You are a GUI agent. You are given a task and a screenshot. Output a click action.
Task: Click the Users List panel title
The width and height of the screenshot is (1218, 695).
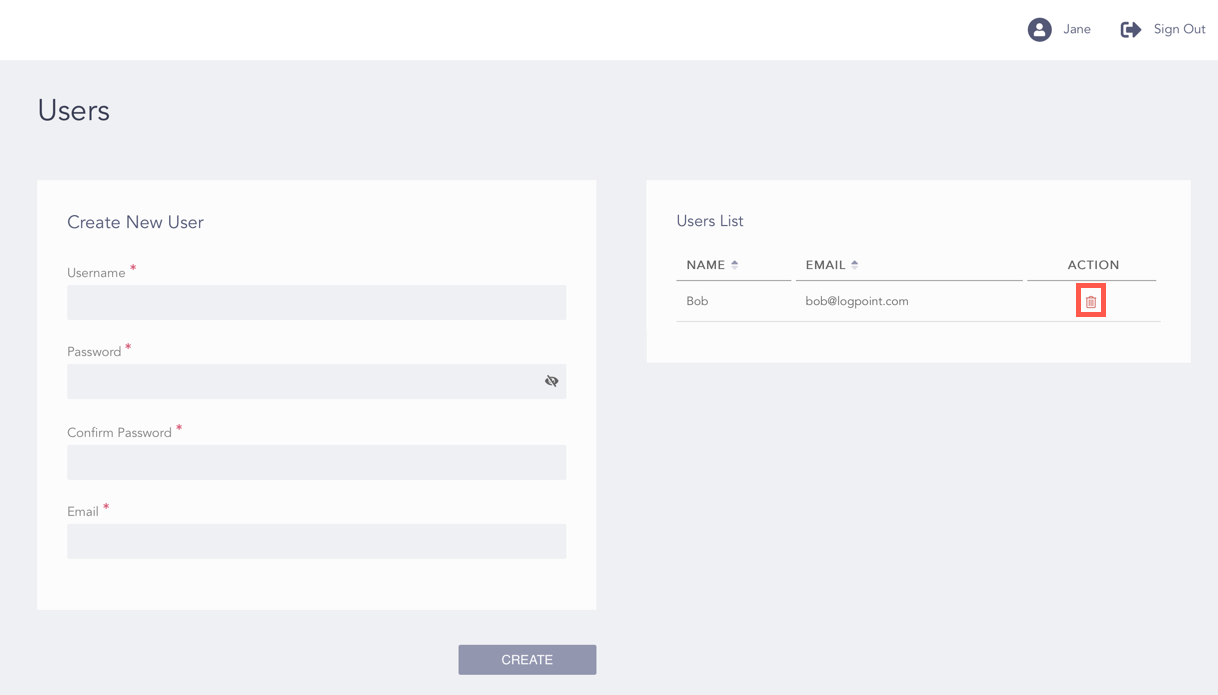(710, 221)
